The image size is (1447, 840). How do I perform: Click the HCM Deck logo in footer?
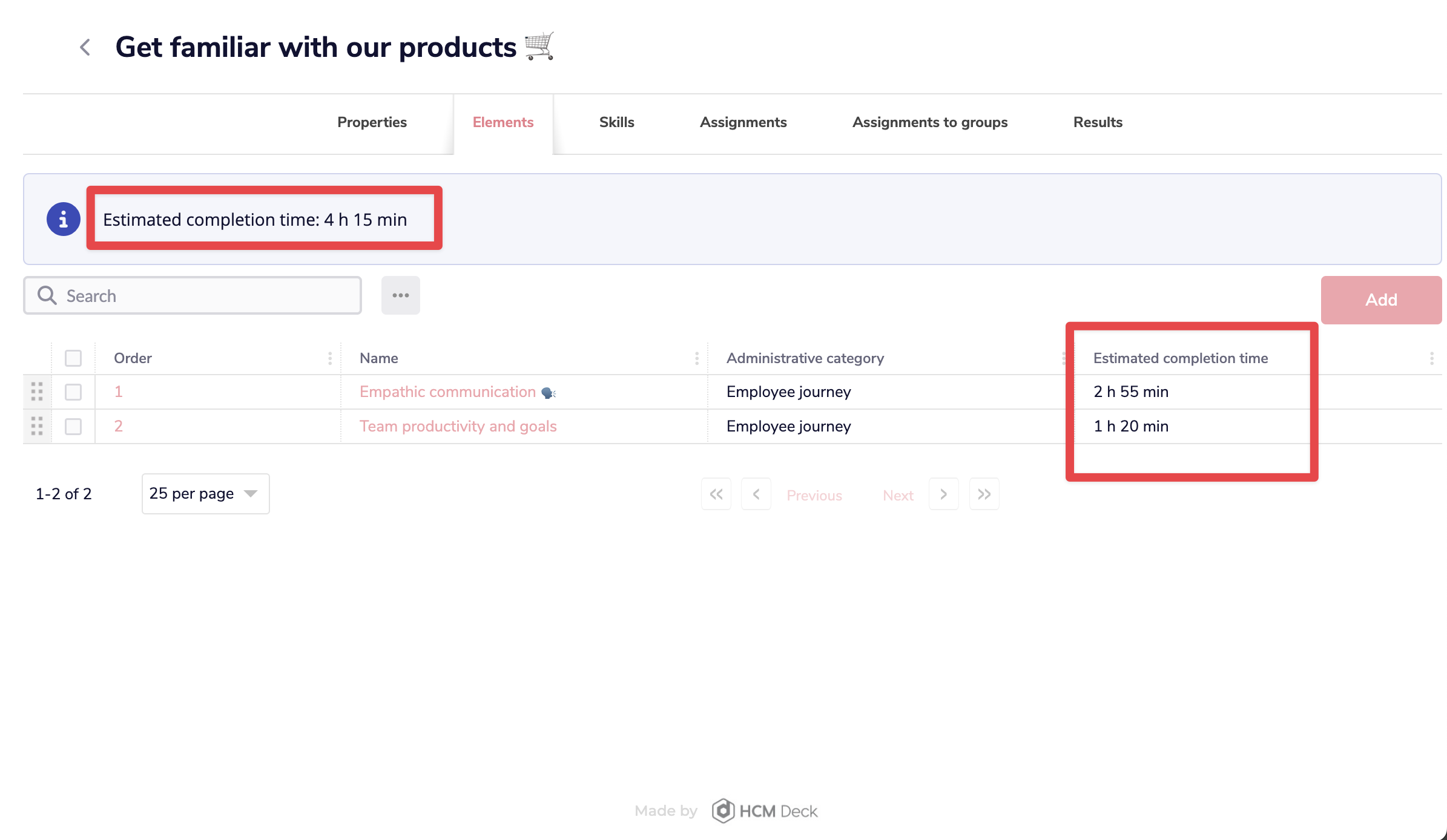pyautogui.click(x=765, y=811)
